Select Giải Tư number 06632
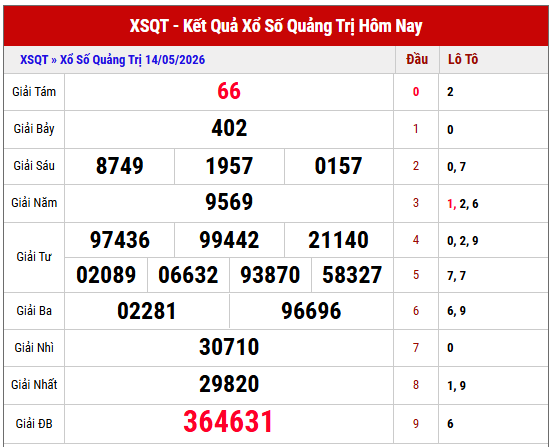555x447 pixels. pyautogui.click(x=188, y=275)
